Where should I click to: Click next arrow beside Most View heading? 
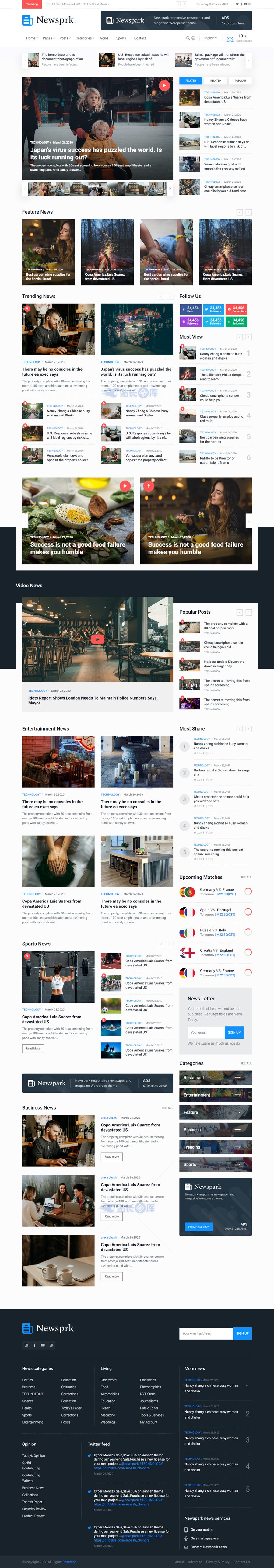pos(248,337)
